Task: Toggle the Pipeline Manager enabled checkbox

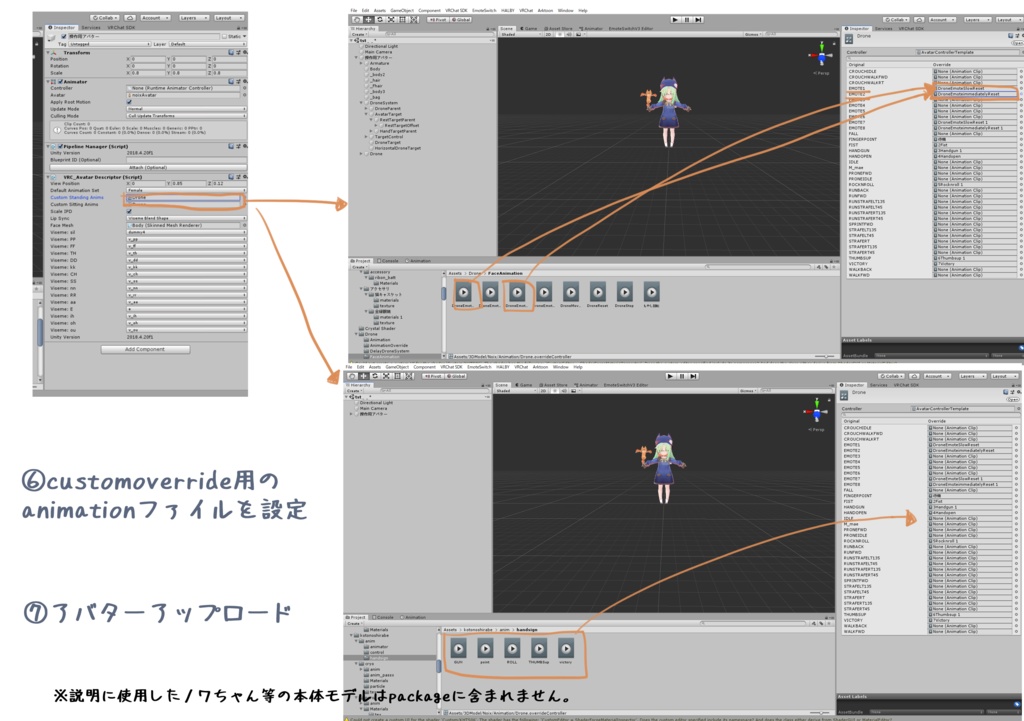Action: (60, 146)
